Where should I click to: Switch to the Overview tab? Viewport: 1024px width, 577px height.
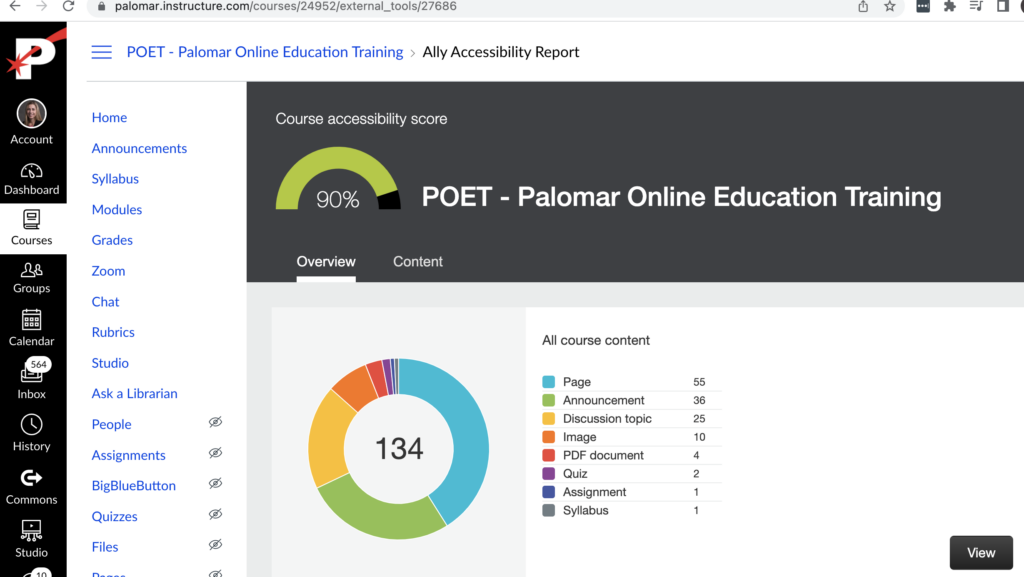click(326, 262)
